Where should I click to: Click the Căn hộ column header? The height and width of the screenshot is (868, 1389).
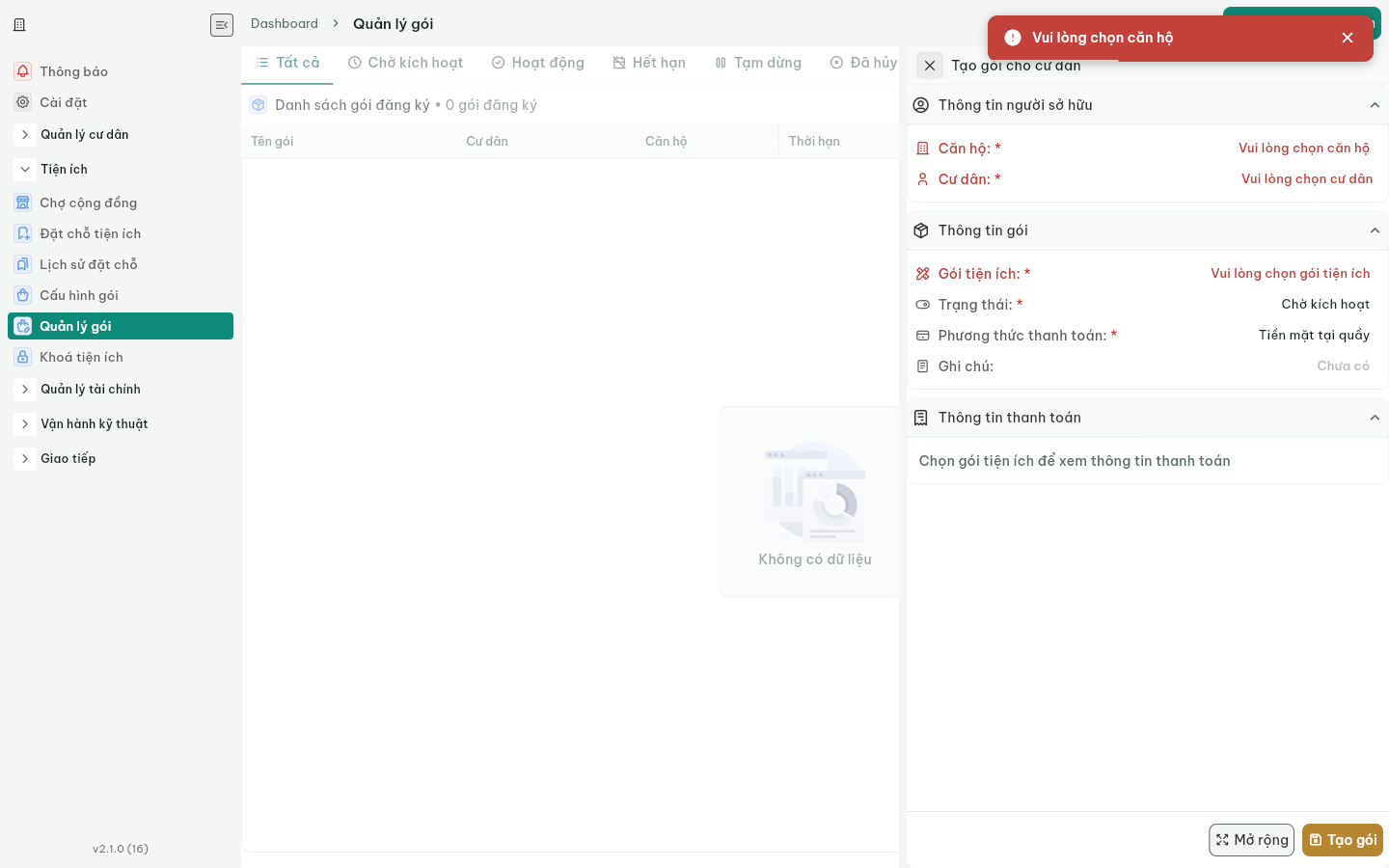click(707, 141)
